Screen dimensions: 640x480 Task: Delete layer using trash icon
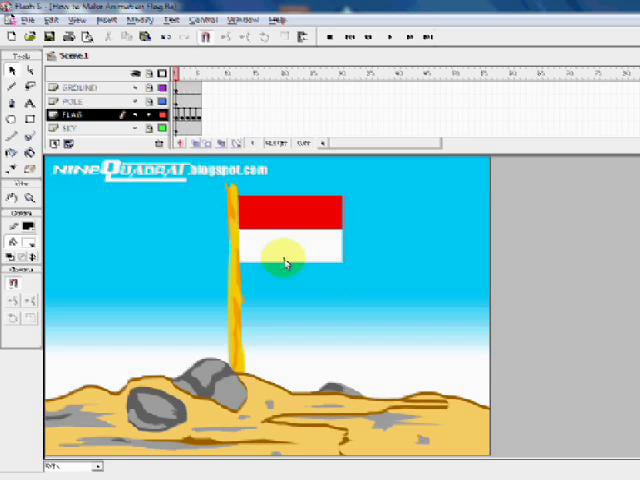coord(159,144)
